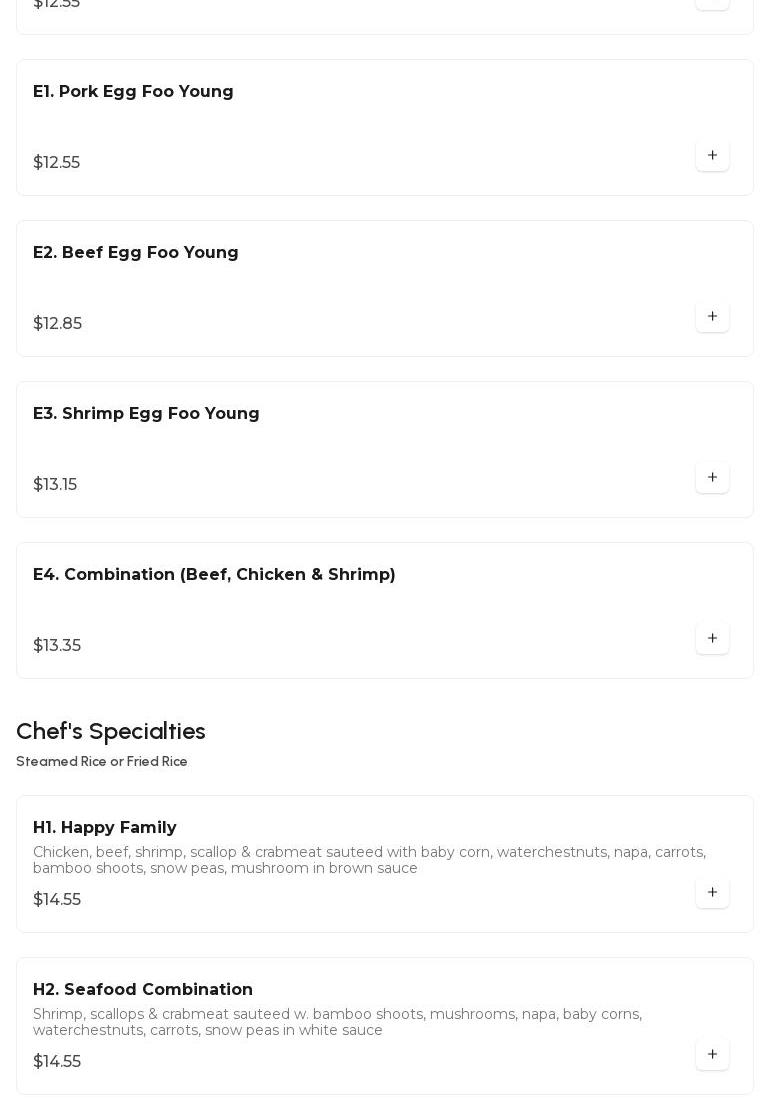Click plus icon for Seafood Combination
This screenshot has width=770, height=1098.
pyautogui.click(x=712, y=1054)
